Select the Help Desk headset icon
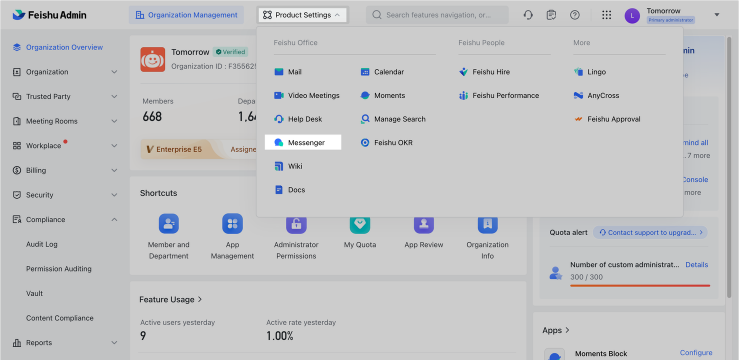 coord(279,119)
